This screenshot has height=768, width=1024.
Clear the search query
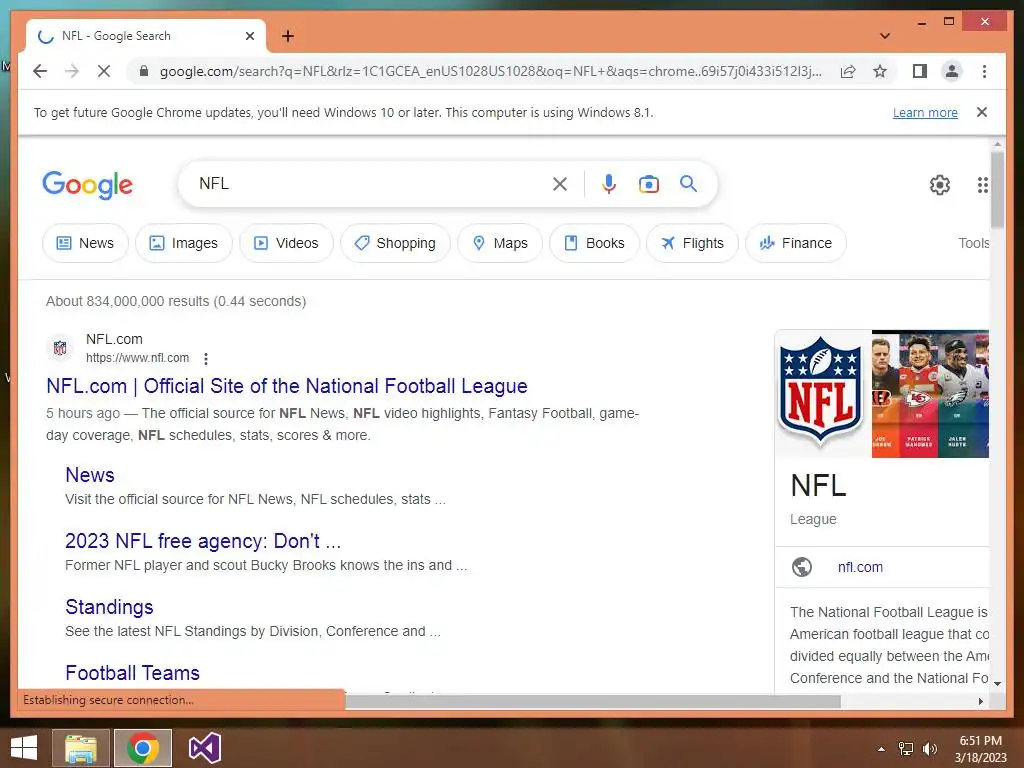tap(560, 184)
